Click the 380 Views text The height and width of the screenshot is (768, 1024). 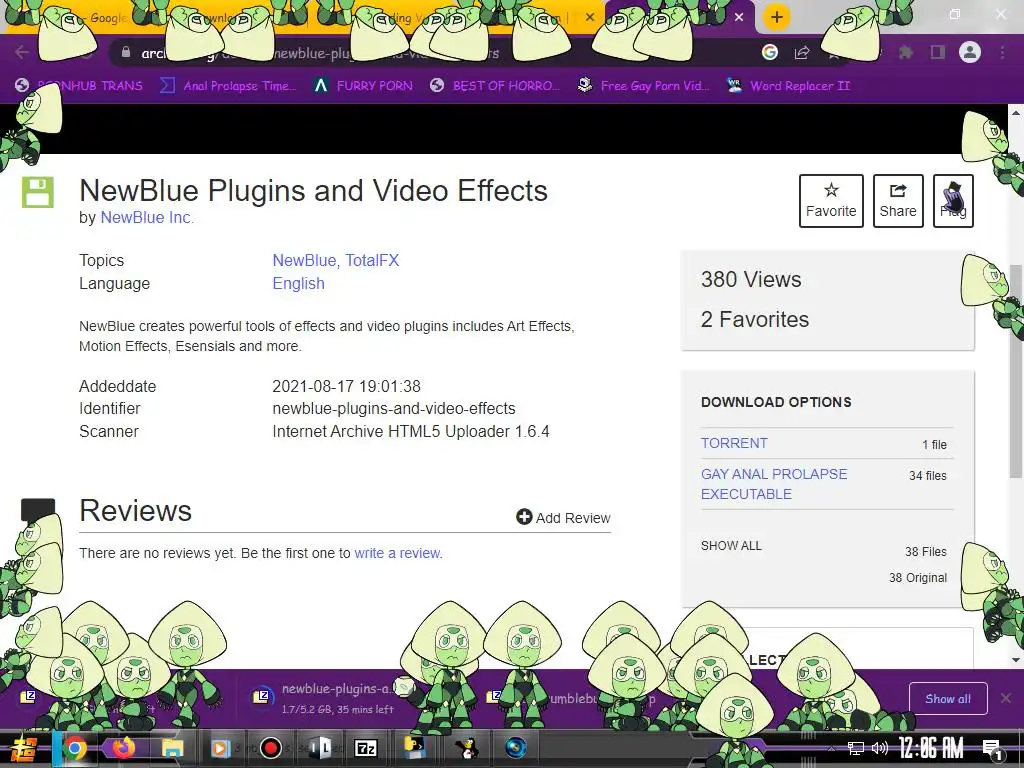click(x=751, y=280)
